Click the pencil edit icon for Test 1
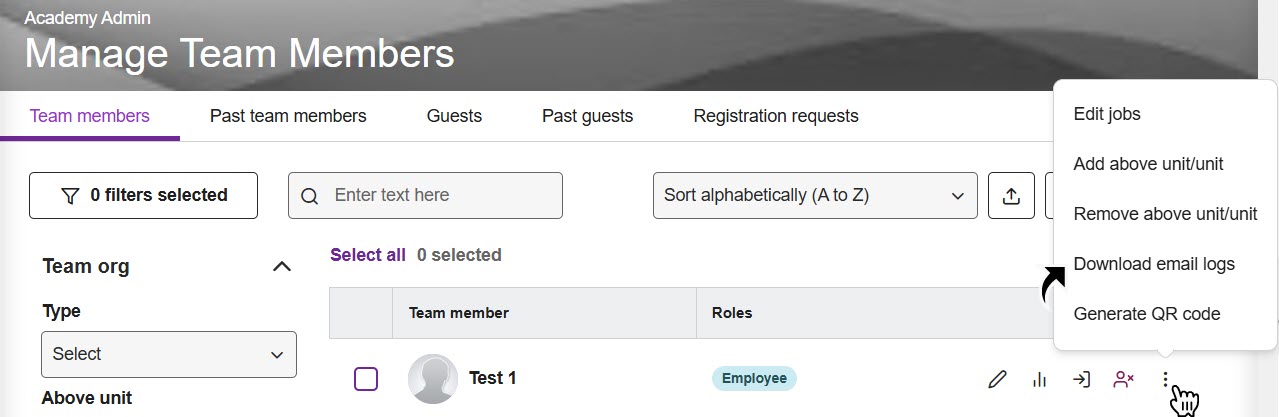 [996, 379]
